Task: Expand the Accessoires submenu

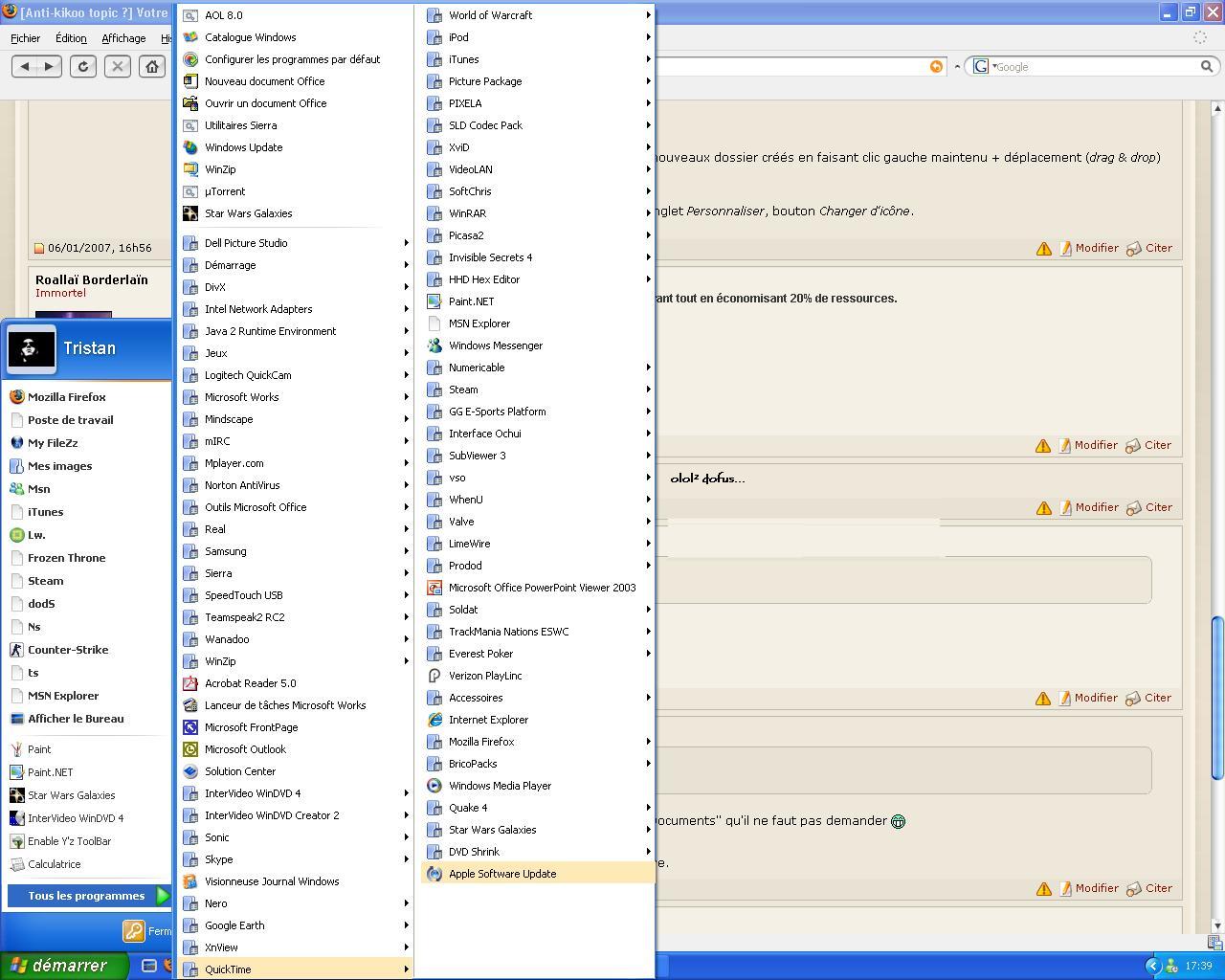Action: pyautogui.click(x=538, y=698)
